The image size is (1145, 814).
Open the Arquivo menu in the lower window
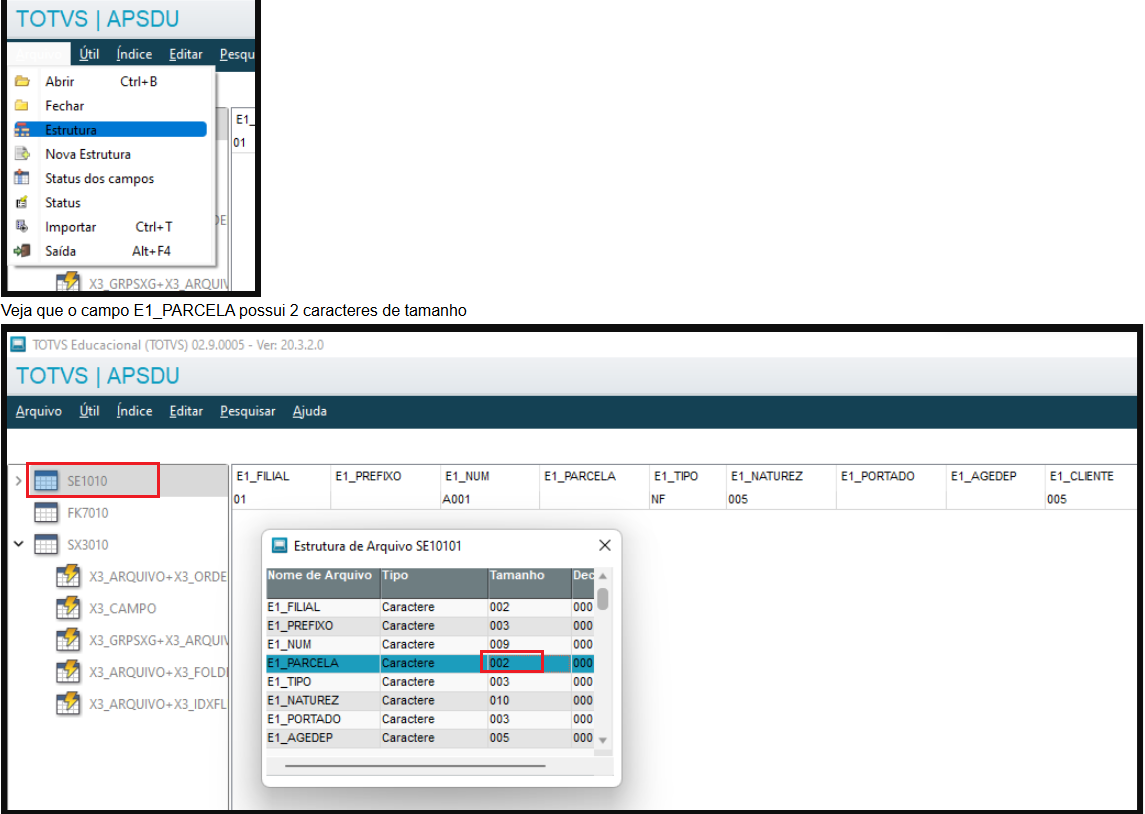click(x=39, y=411)
